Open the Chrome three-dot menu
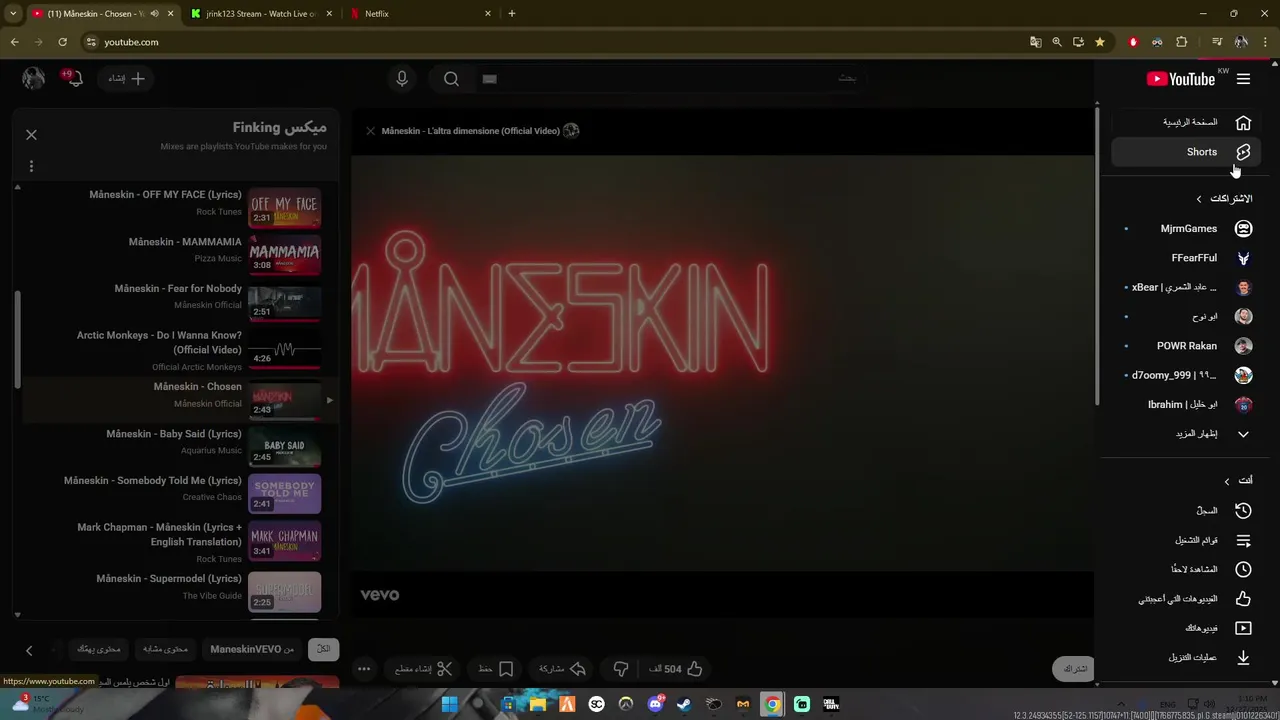This screenshot has width=1280, height=720. click(x=1265, y=42)
